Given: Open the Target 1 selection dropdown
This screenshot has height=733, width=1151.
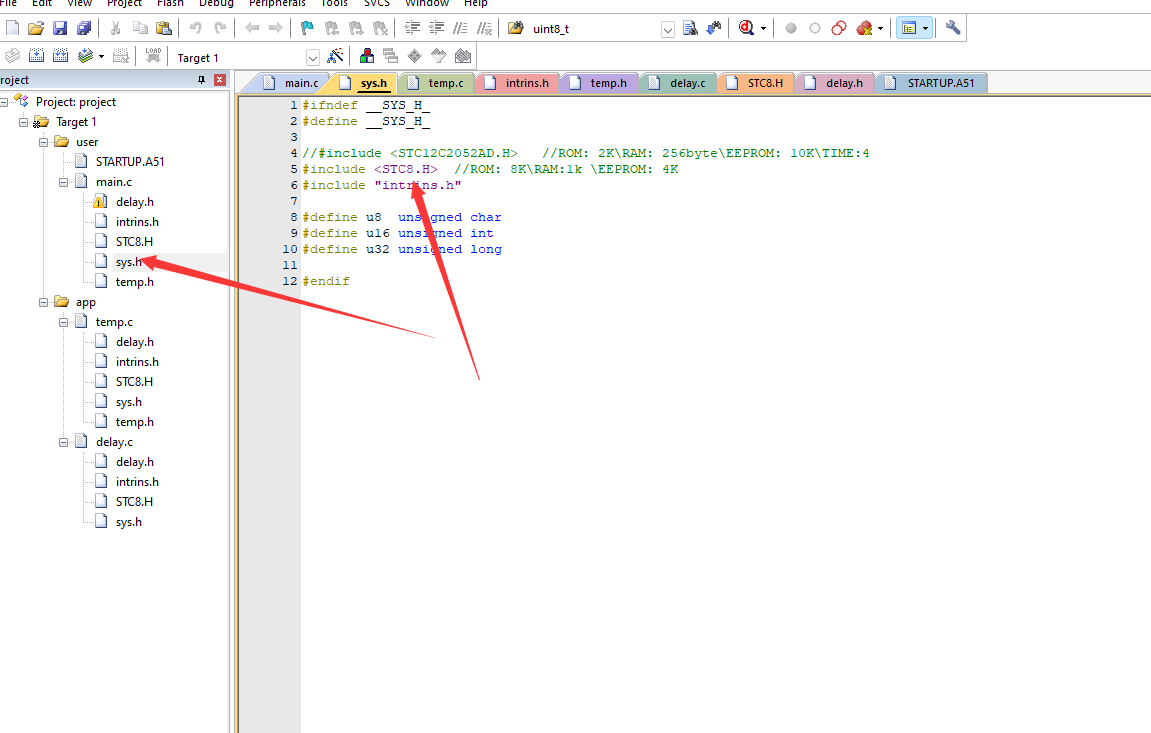Looking at the screenshot, I should point(313,58).
